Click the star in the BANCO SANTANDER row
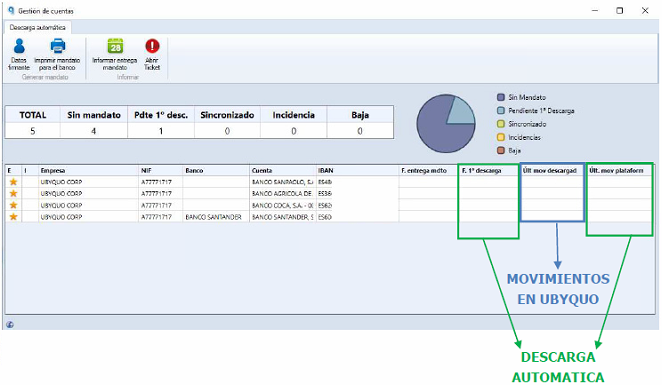The image size is (662, 385). coord(14,217)
